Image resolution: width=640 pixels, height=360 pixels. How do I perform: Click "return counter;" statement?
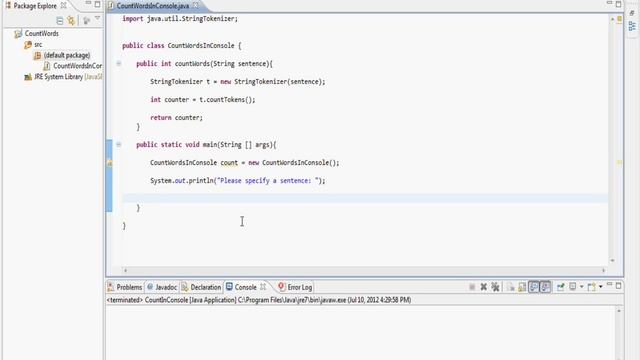pyautogui.click(x=176, y=118)
